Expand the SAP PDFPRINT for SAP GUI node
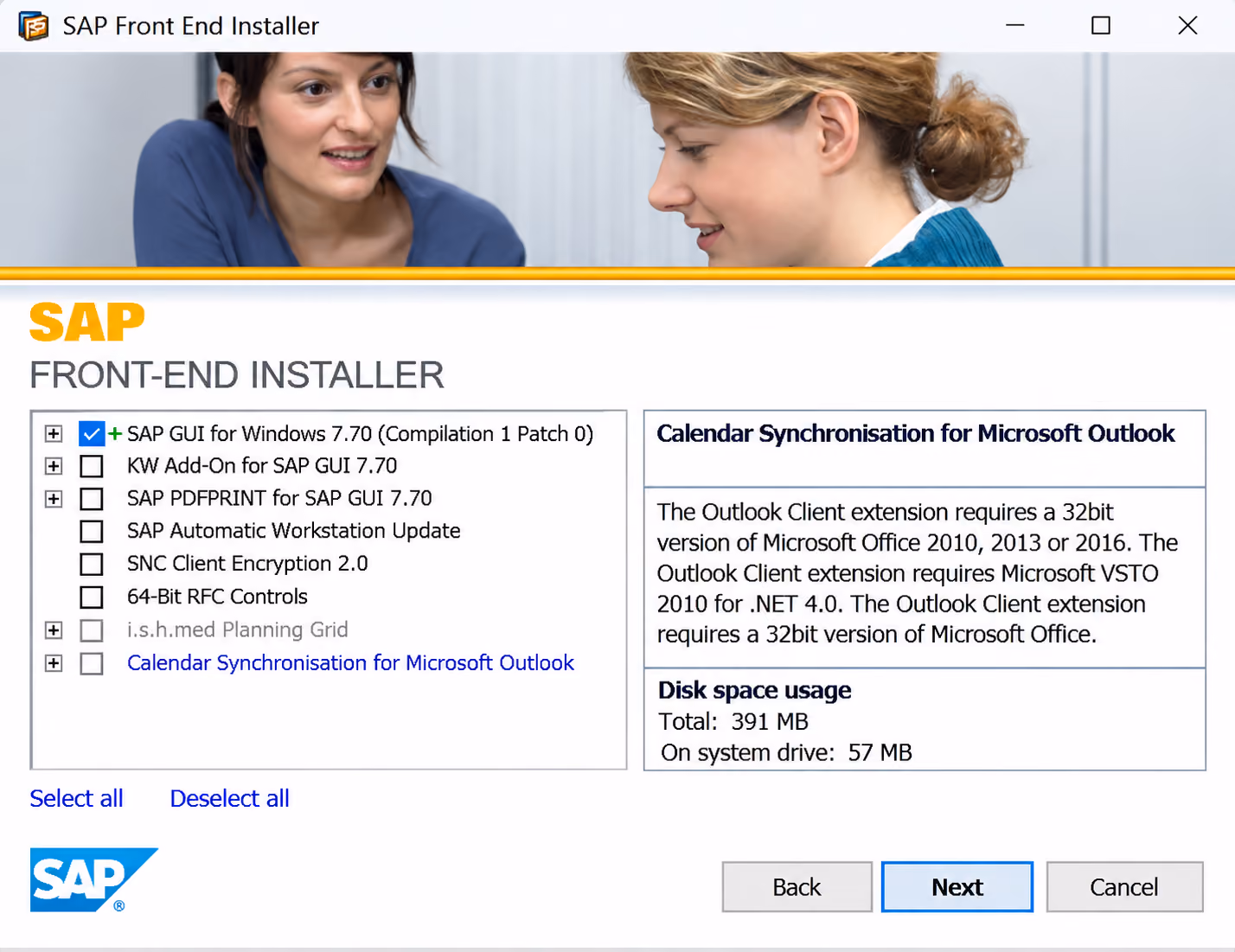This screenshot has height=952, width=1235. 54,499
